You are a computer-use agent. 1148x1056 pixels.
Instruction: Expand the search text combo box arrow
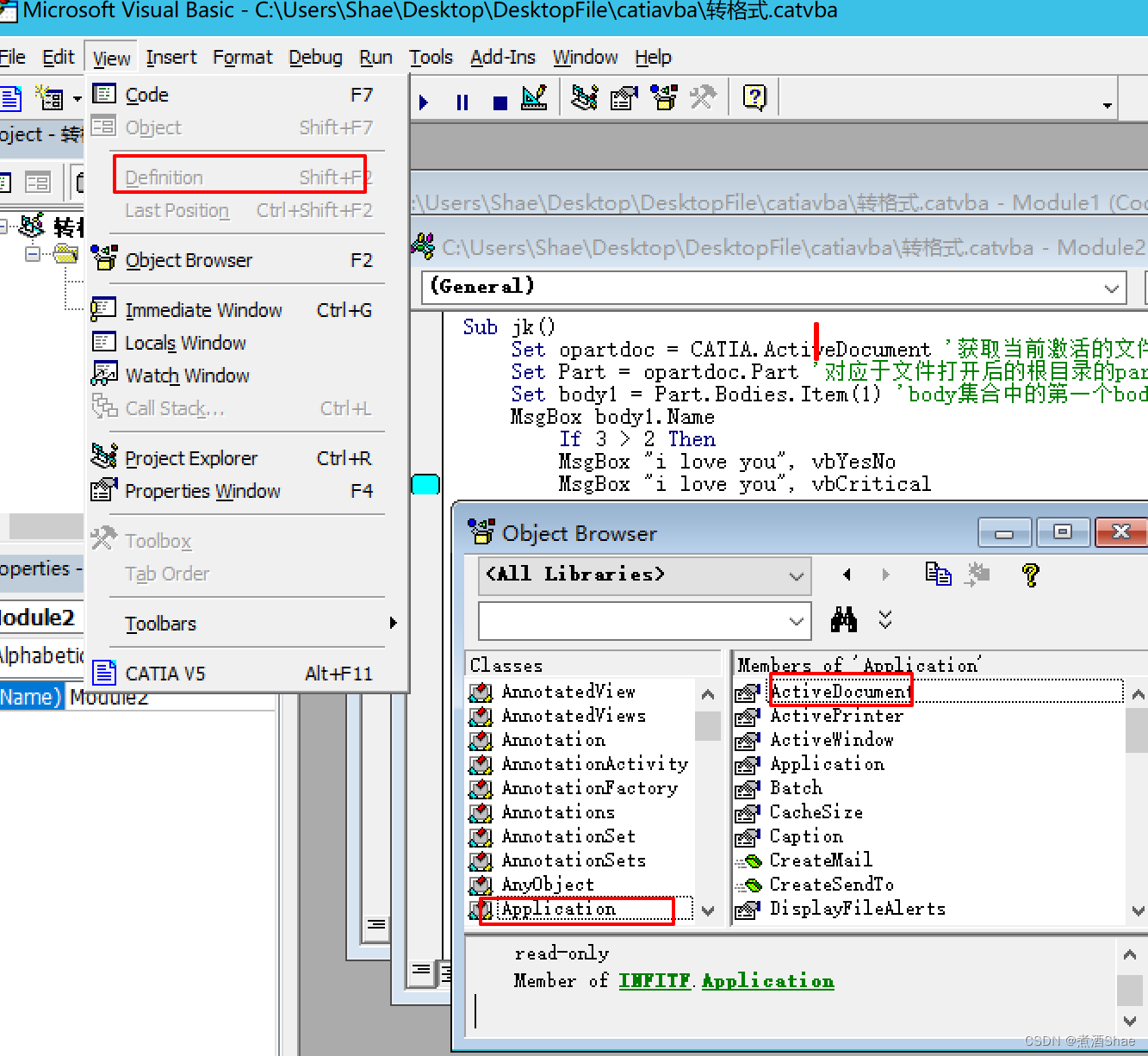(797, 620)
